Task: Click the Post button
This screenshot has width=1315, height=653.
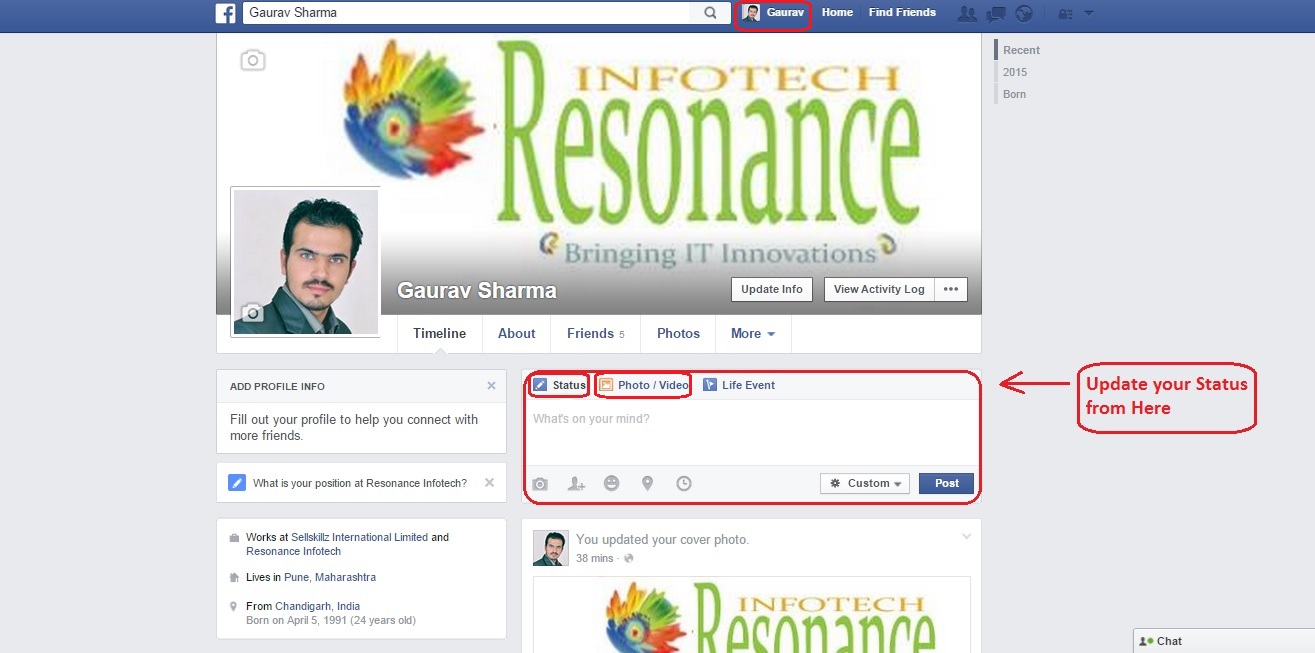Action: coord(946,483)
